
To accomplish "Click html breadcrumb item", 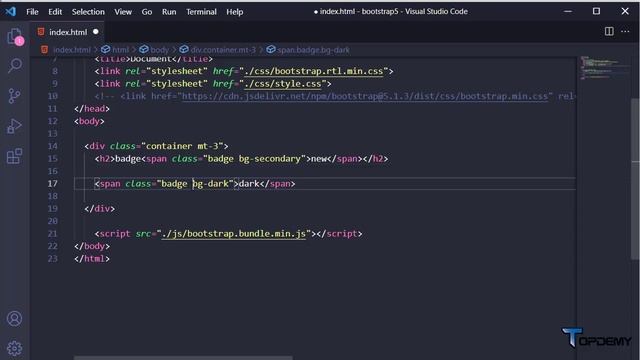I will coord(120,50).
